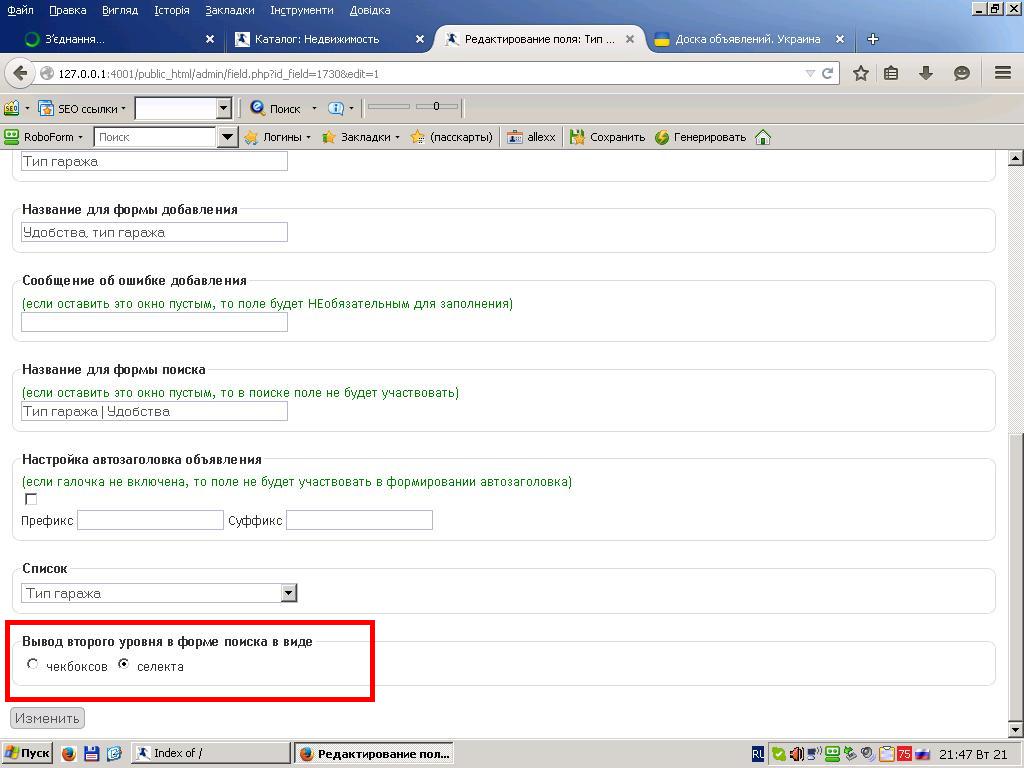Click the Префикс input field
This screenshot has height=768, width=1024.
tap(150, 520)
